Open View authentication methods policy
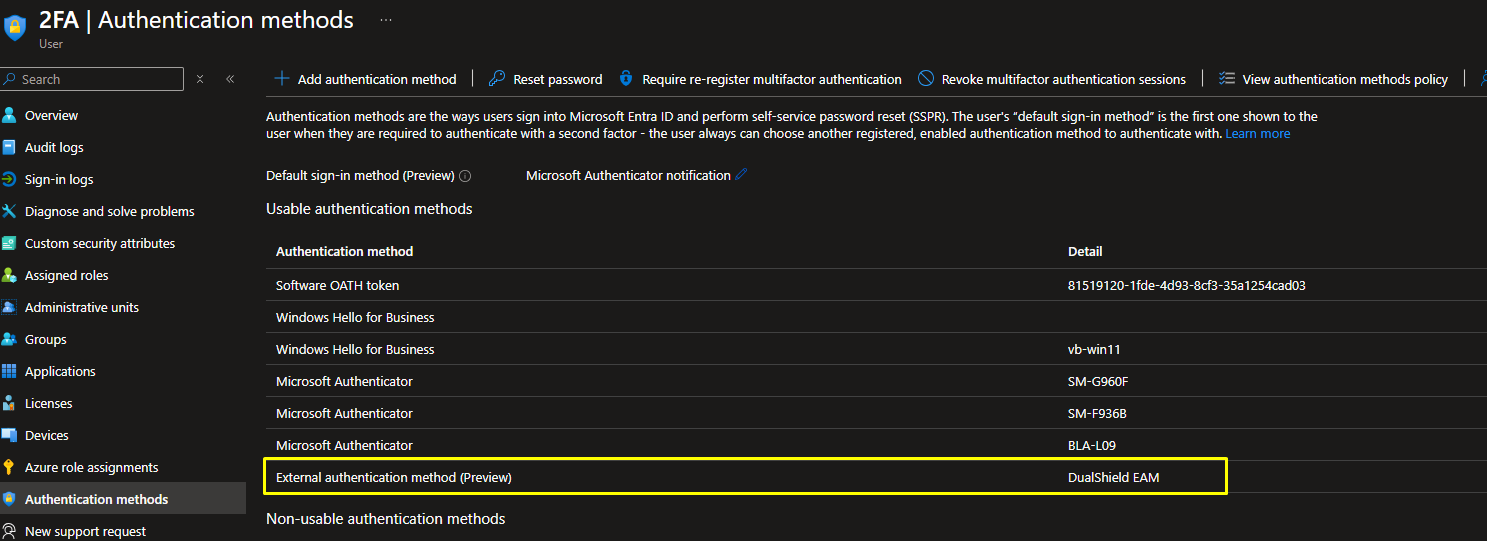 tap(1344, 79)
